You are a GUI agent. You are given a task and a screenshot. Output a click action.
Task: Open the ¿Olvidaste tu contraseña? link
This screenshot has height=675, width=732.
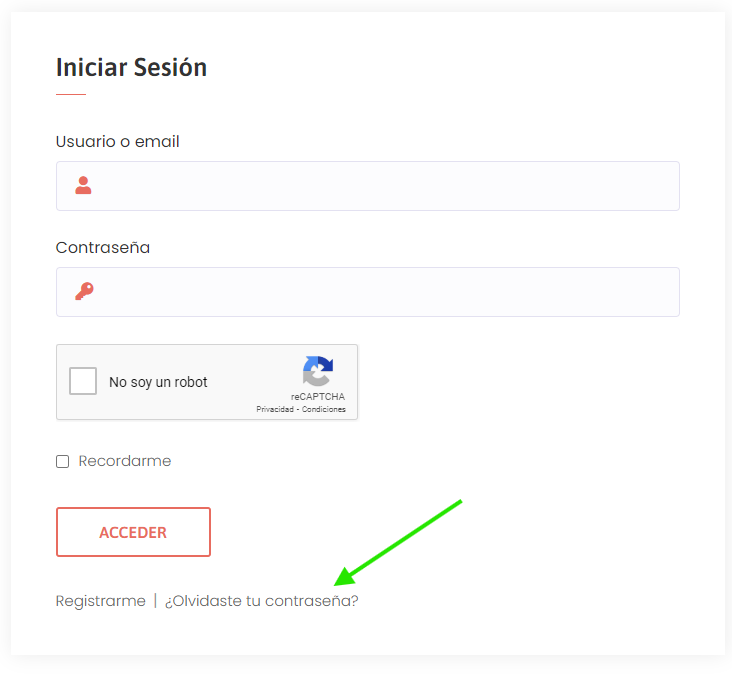coord(261,601)
